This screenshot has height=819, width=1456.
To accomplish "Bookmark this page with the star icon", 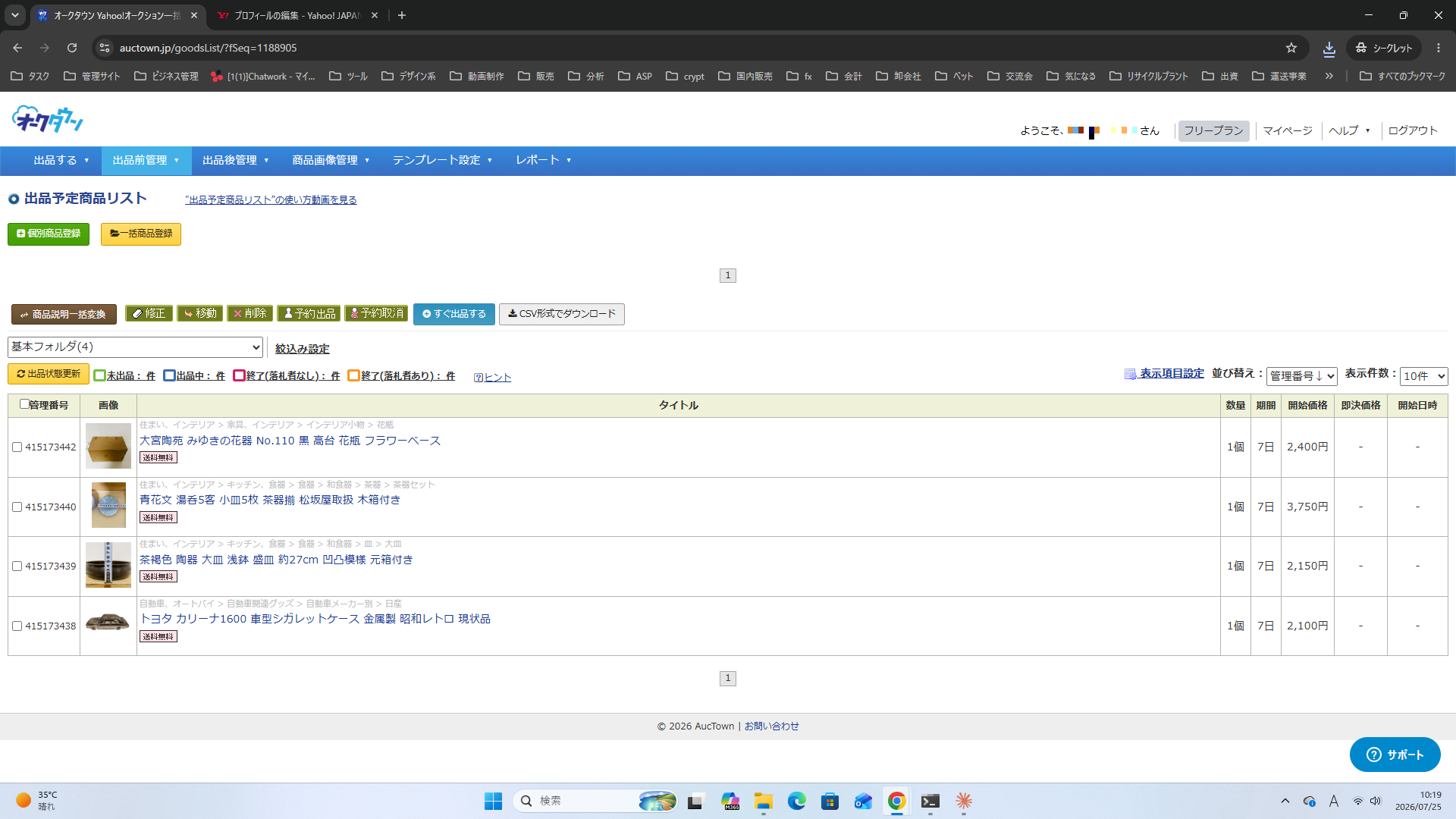I will [1291, 48].
